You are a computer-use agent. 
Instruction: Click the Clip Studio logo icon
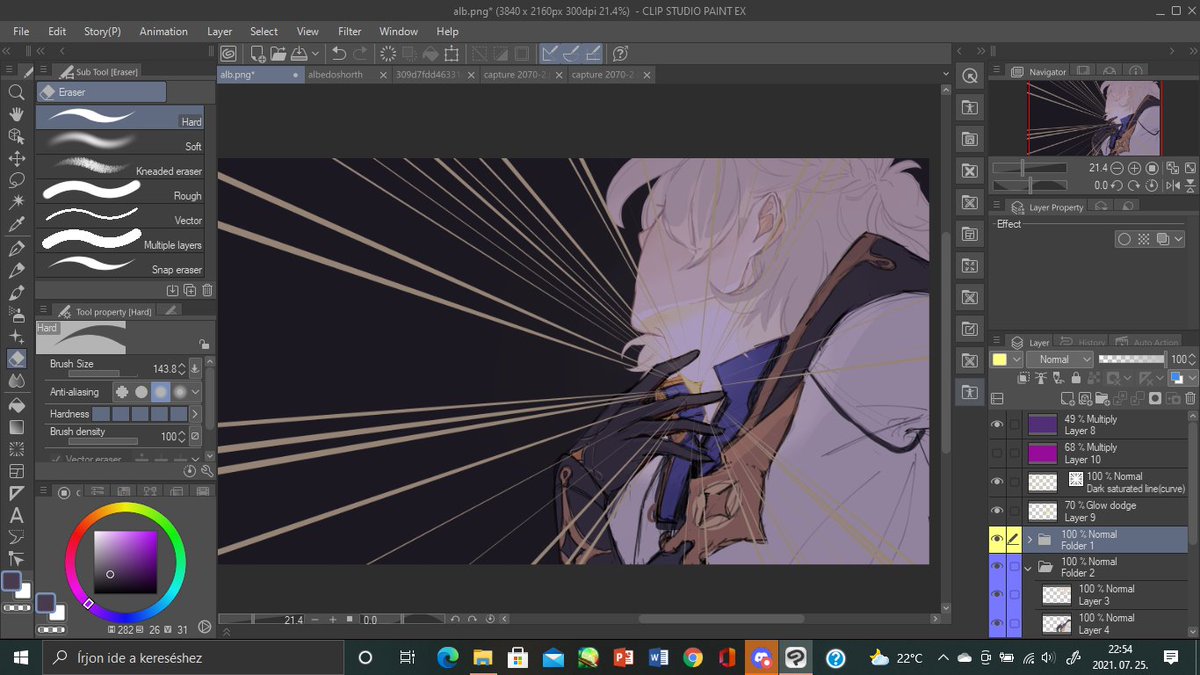point(228,53)
